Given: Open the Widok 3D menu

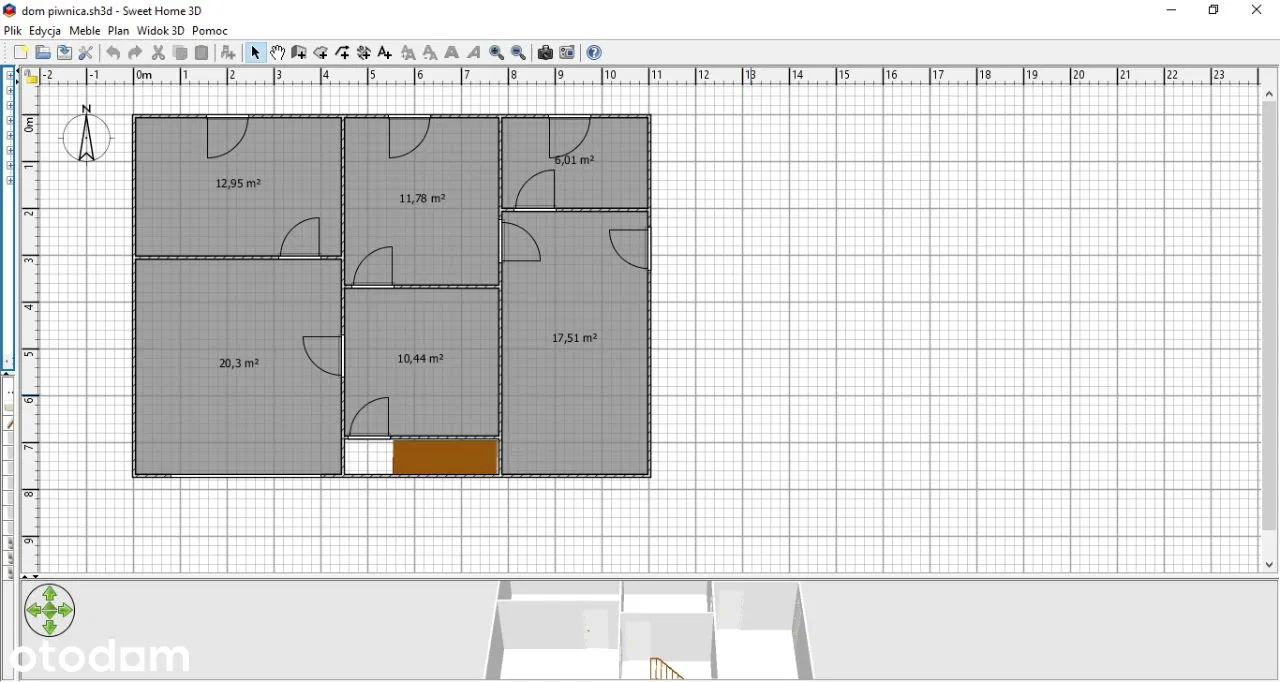Looking at the screenshot, I should 160,31.
